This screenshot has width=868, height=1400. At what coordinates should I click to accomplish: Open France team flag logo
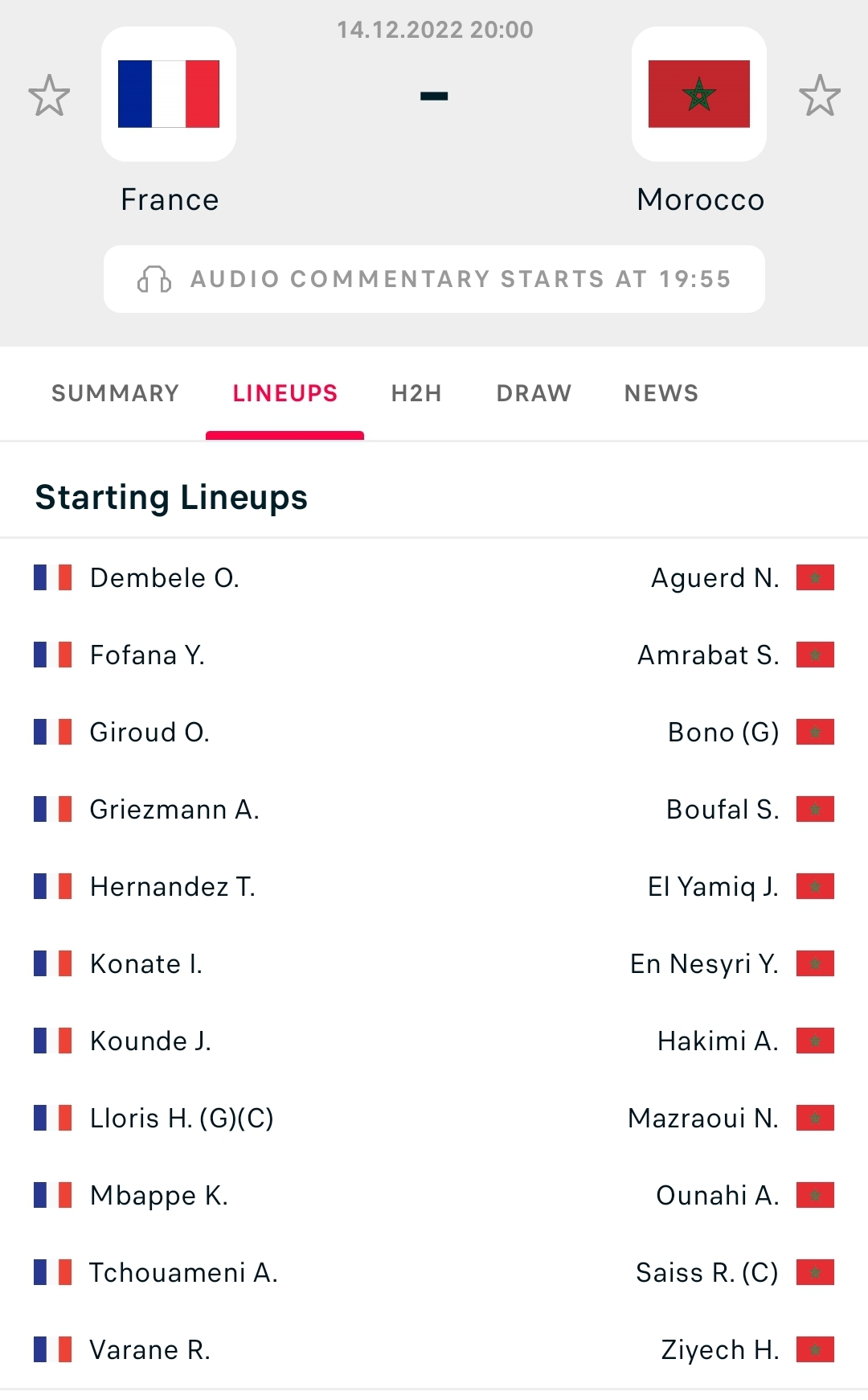169,94
